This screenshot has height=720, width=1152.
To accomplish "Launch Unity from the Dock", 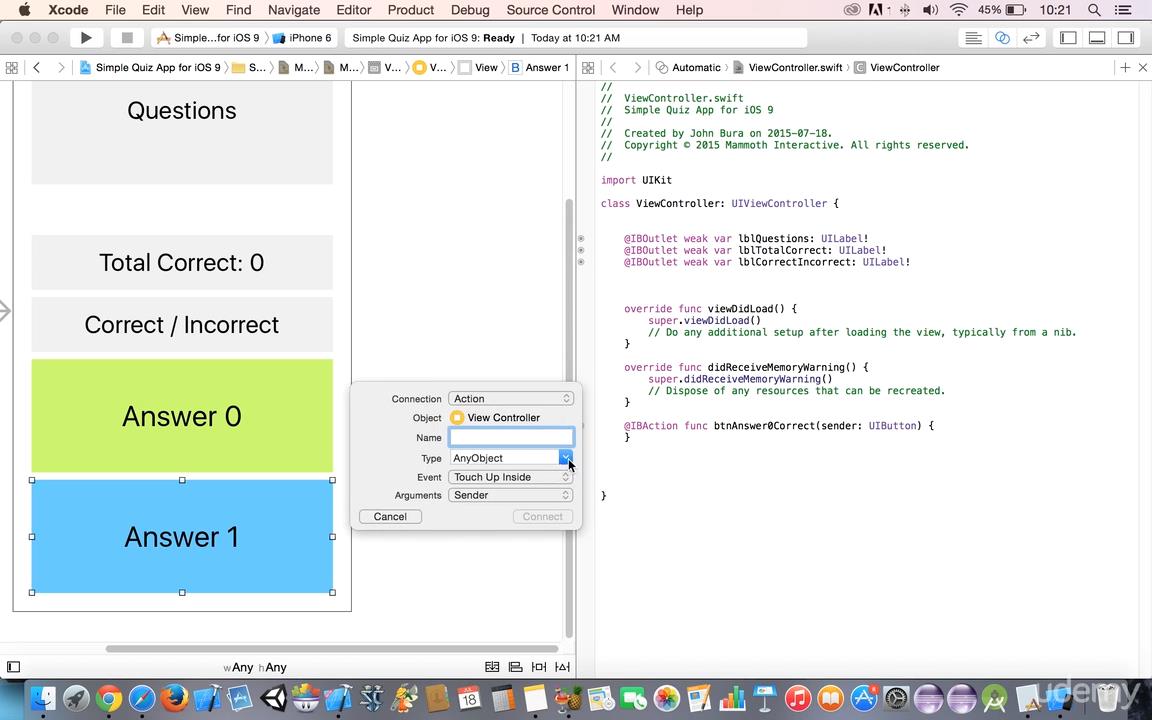I will (x=273, y=698).
